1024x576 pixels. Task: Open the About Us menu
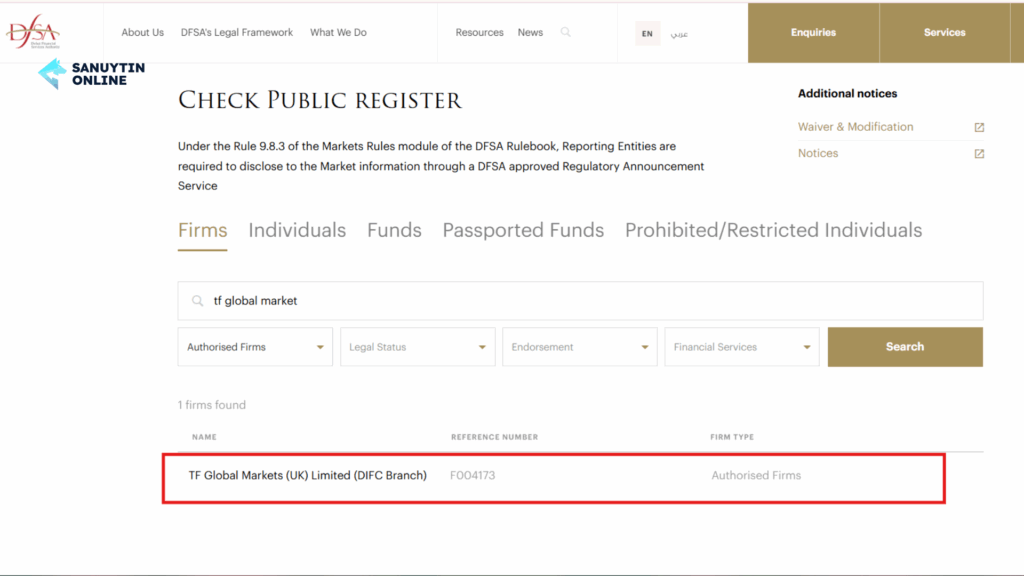tap(142, 32)
